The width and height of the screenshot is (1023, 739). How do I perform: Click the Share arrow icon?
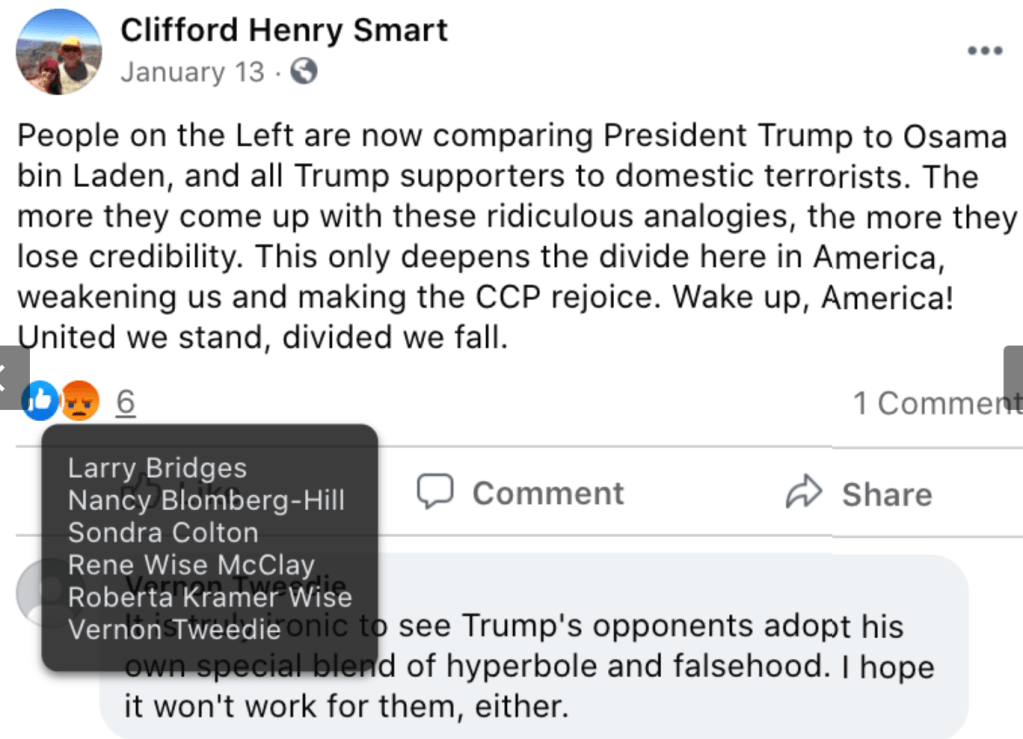pyautogui.click(x=803, y=492)
